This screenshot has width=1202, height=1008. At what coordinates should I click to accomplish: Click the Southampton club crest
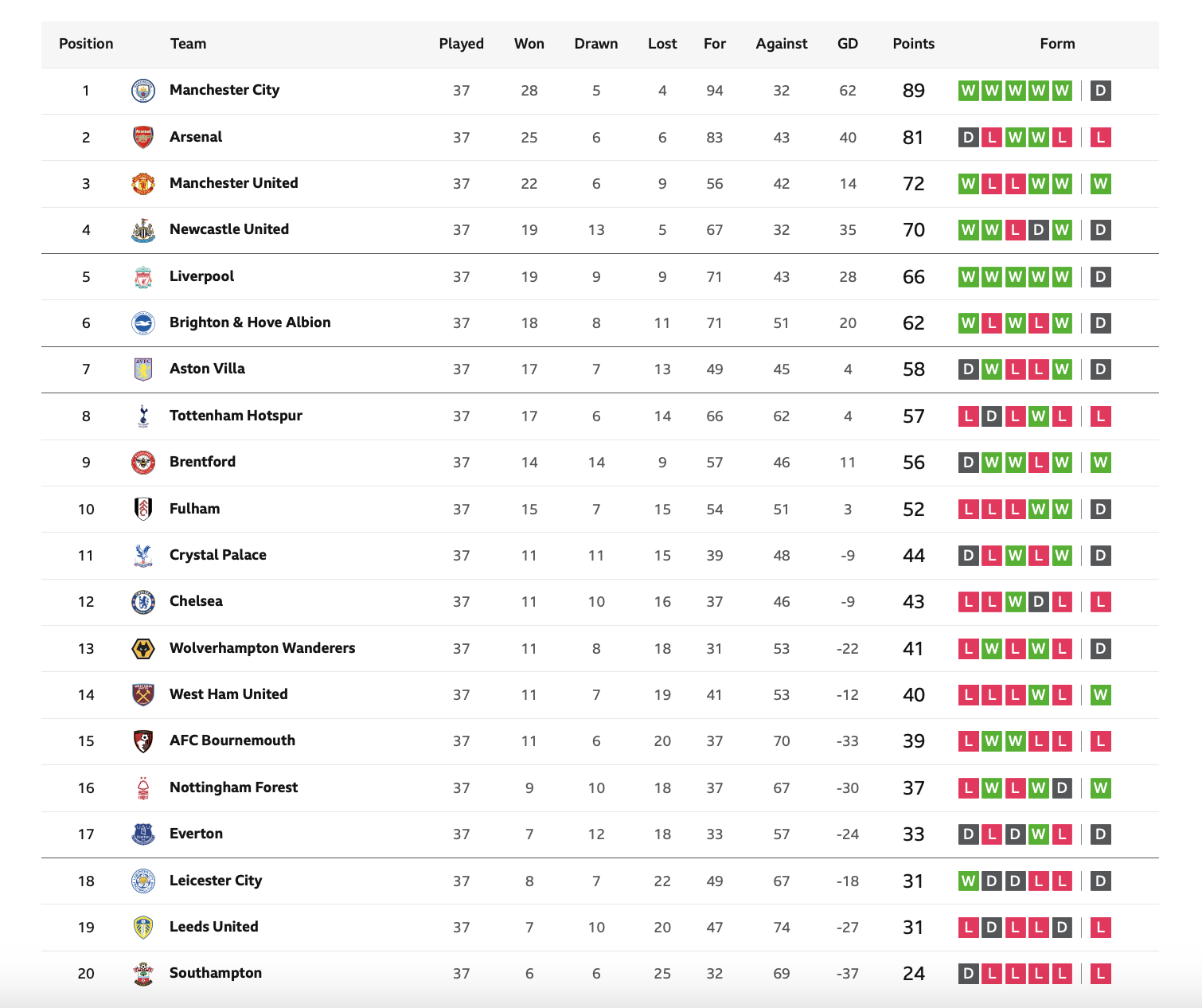click(x=143, y=974)
